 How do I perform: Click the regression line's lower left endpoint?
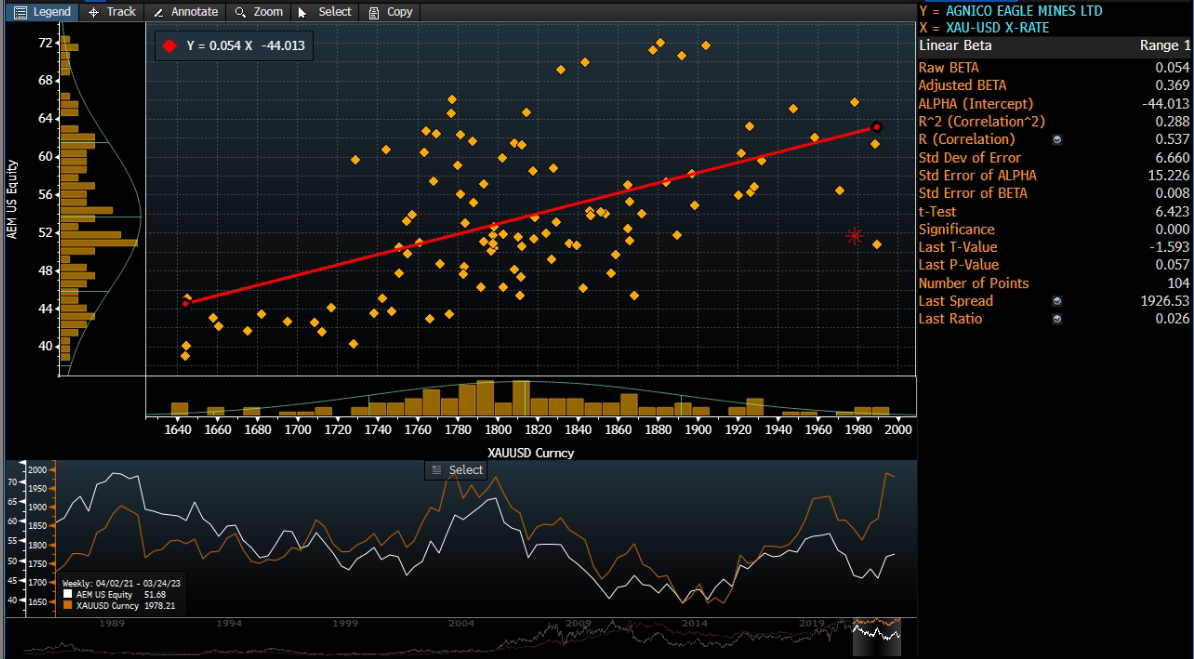186,303
